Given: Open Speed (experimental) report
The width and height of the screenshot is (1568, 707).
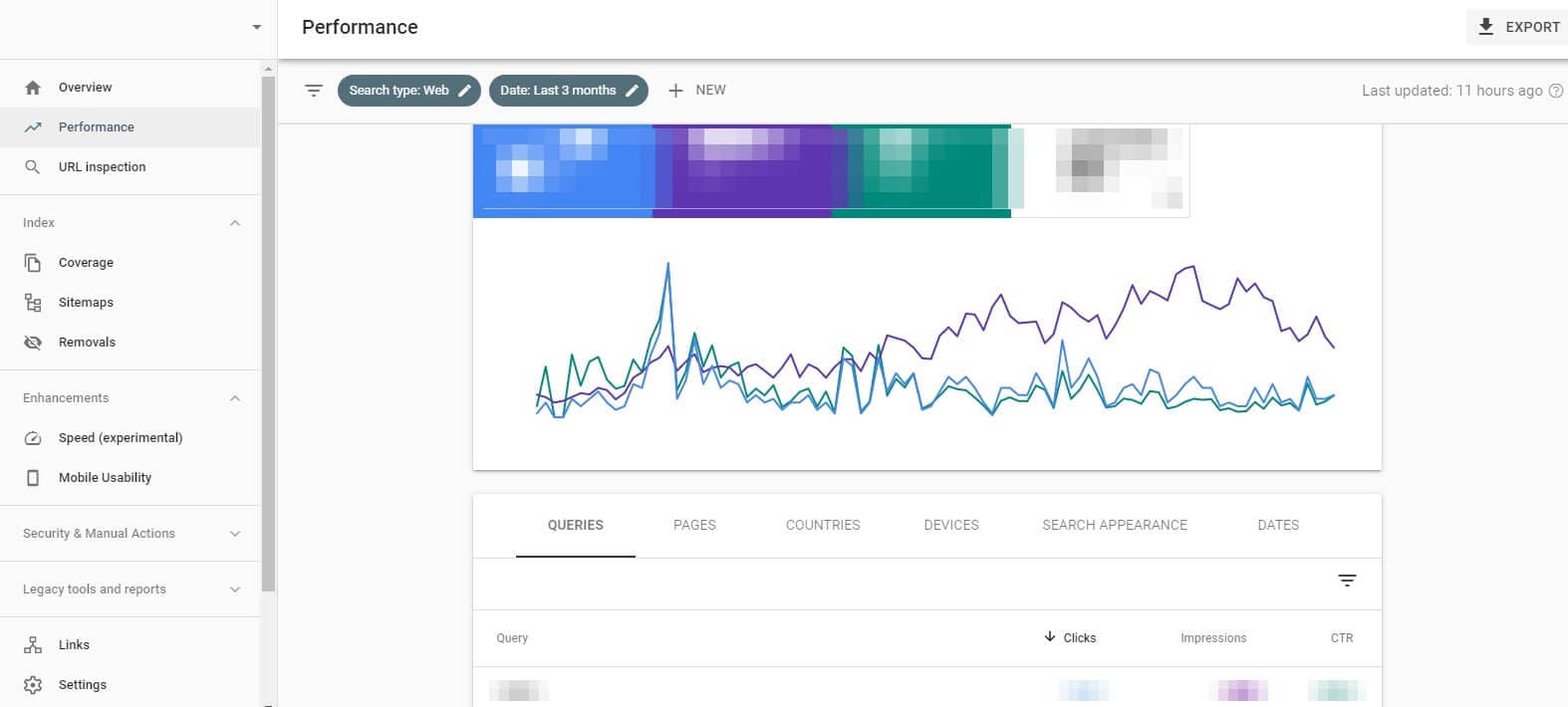Looking at the screenshot, I should (130, 438).
